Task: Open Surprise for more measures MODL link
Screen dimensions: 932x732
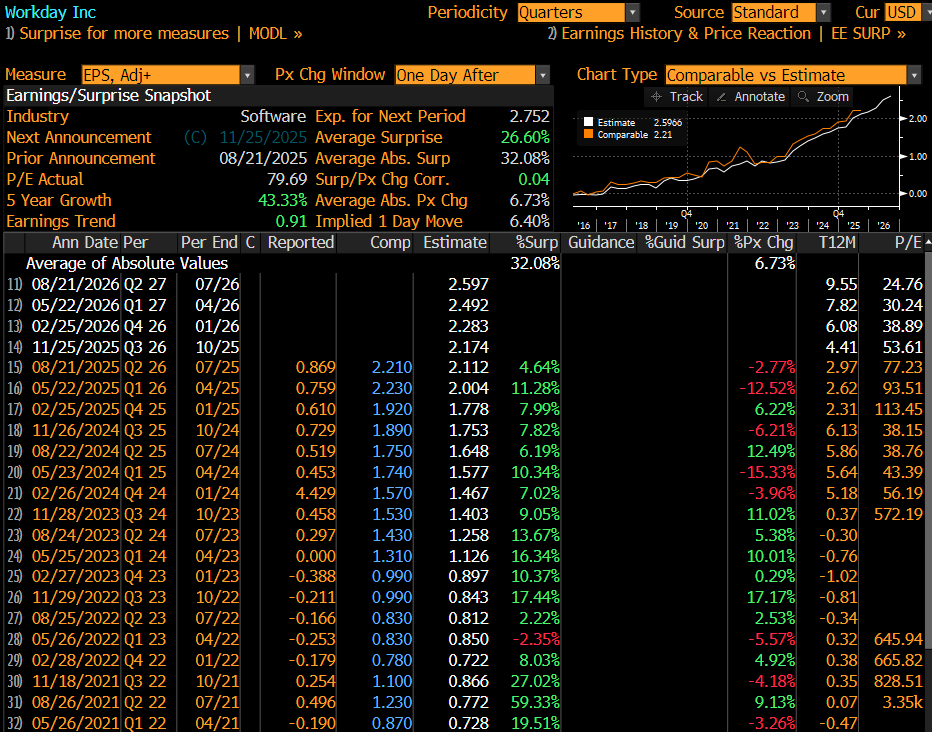Action: [x=154, y=34]
